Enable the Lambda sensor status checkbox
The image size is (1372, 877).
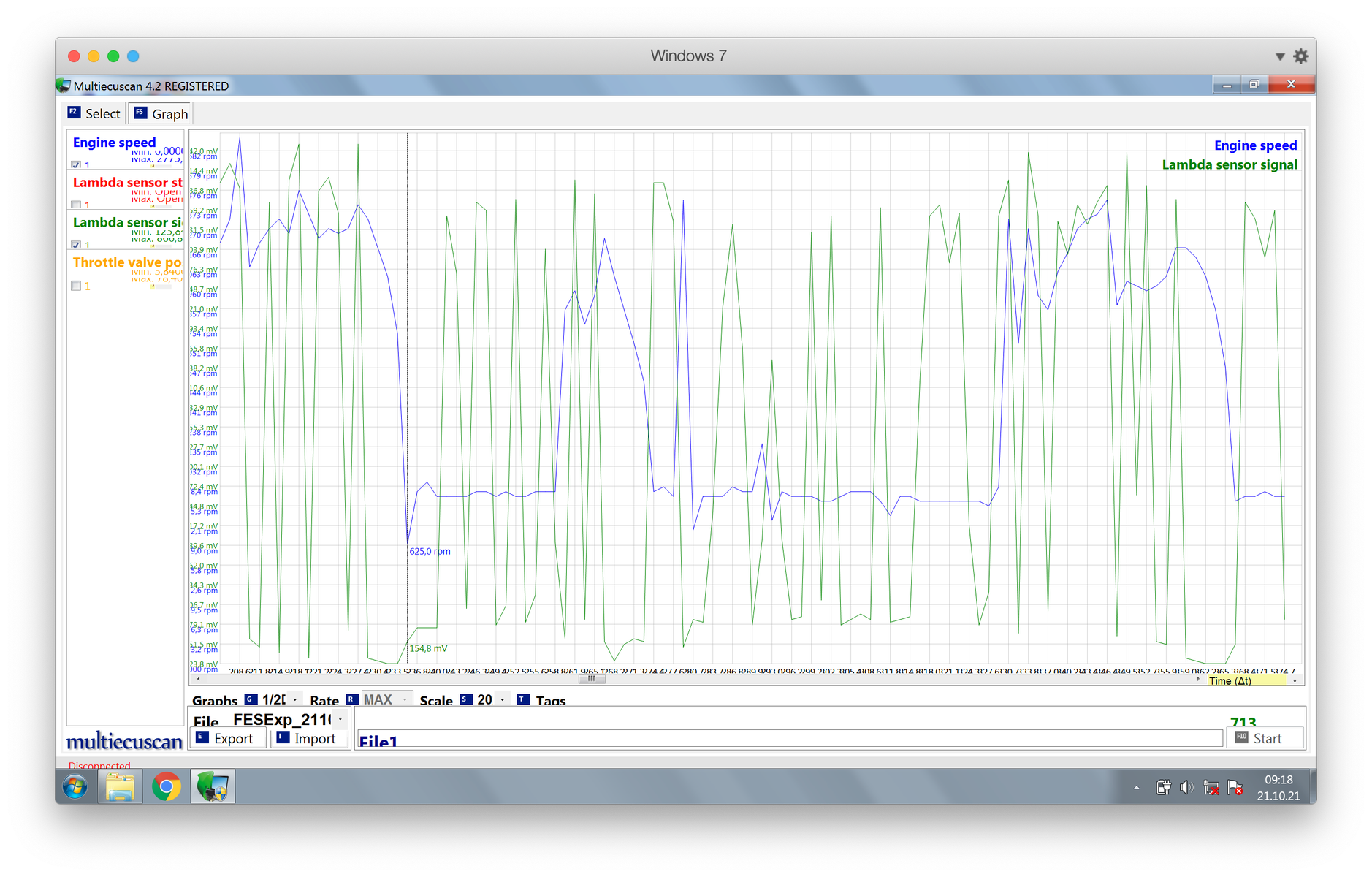point(76,205)
